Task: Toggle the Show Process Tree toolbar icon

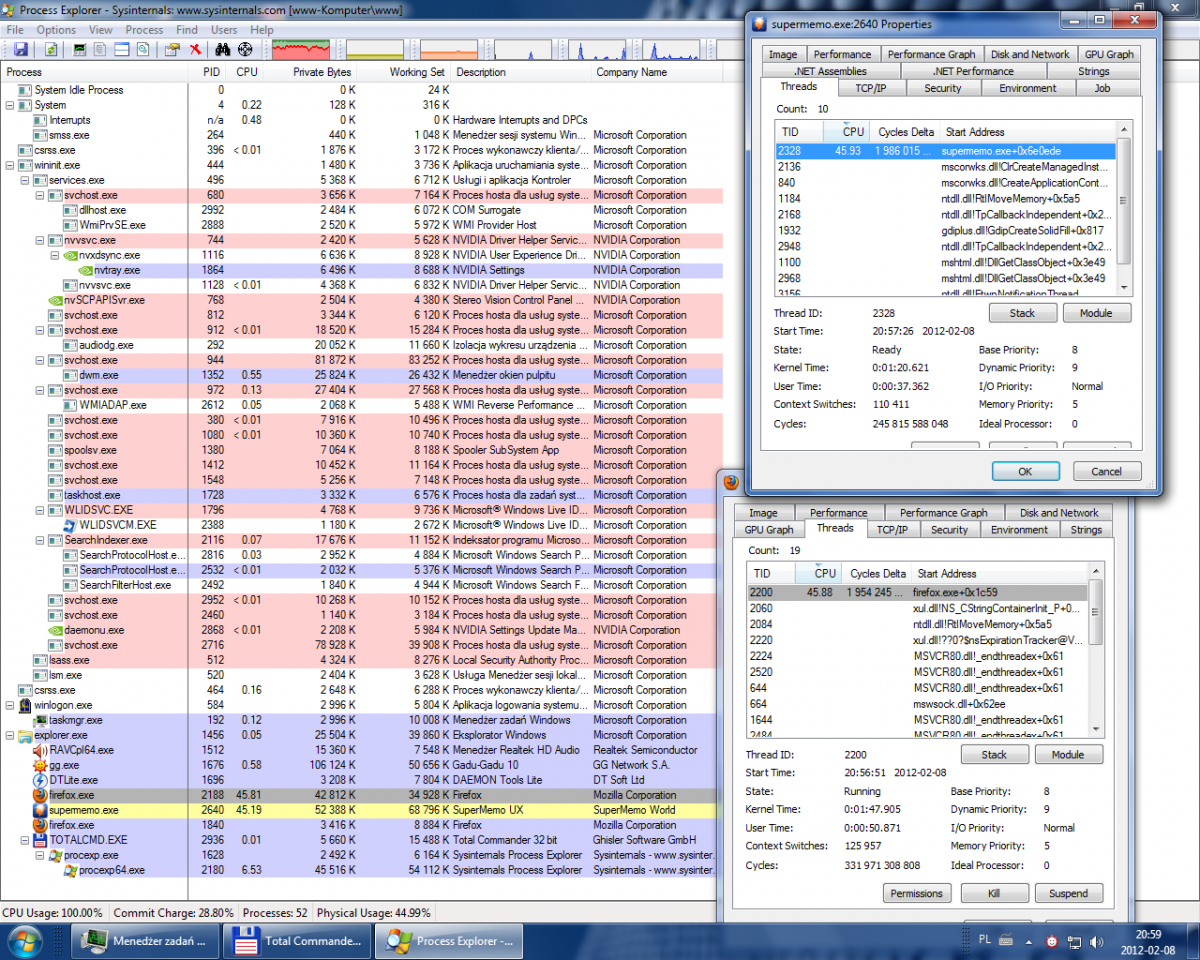Action: click(x=101, y=49)
